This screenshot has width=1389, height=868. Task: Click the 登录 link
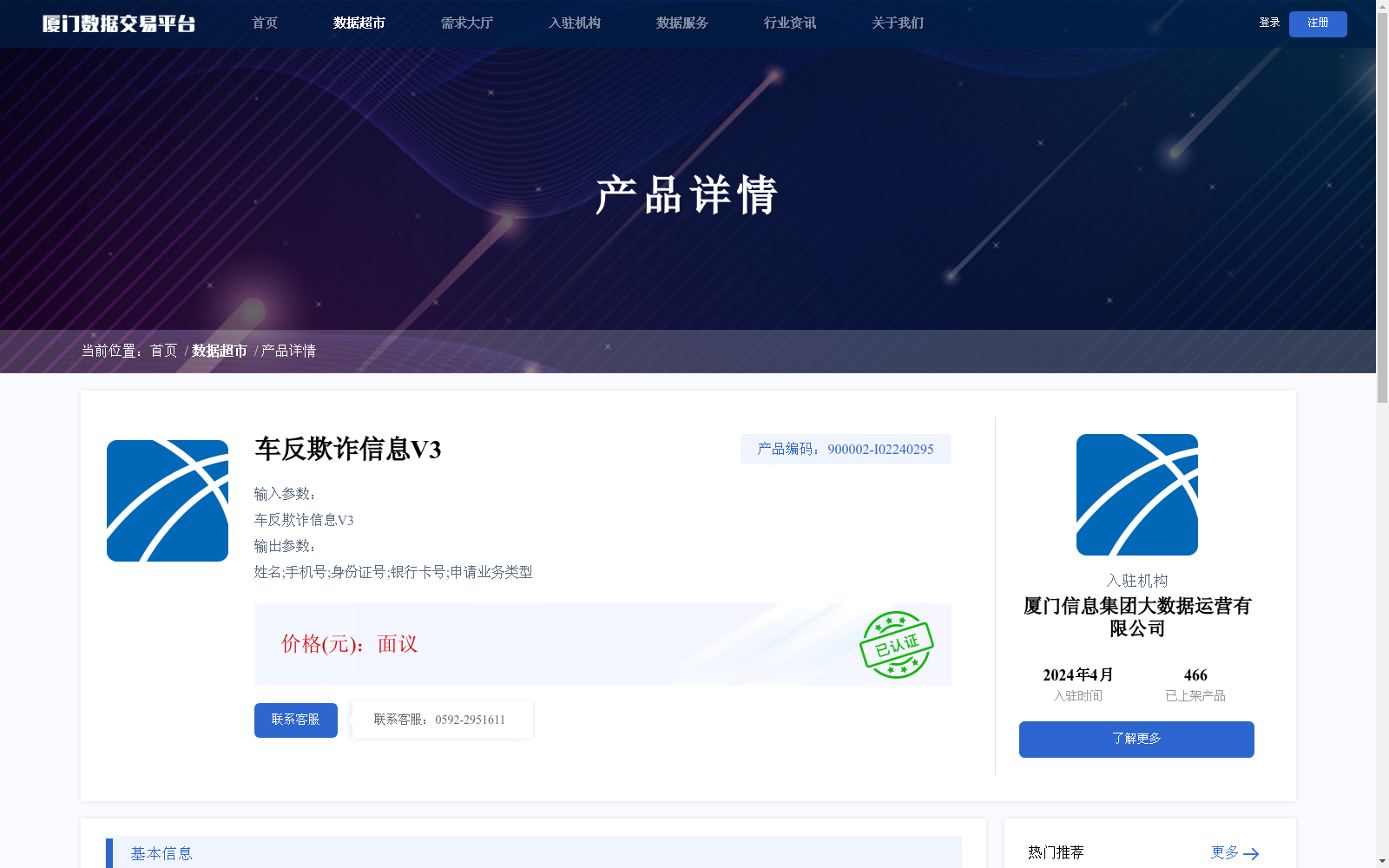[1269, 23]
